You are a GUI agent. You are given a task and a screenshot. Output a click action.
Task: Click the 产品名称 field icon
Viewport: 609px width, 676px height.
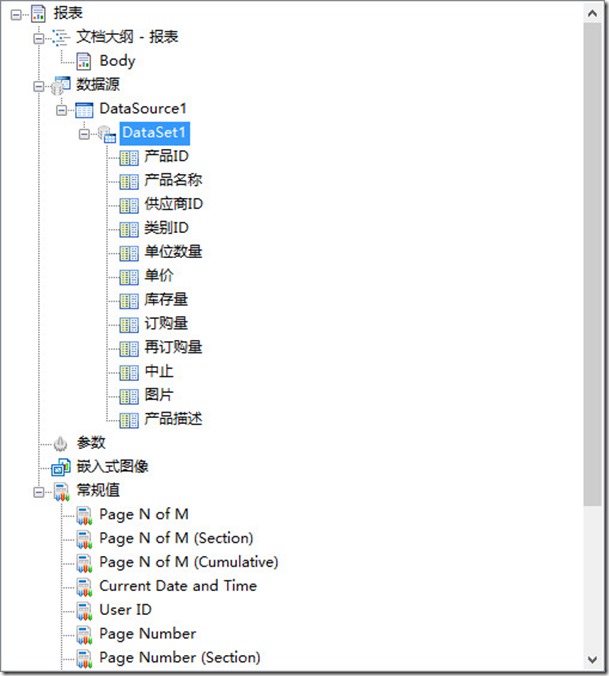(129, 182)
